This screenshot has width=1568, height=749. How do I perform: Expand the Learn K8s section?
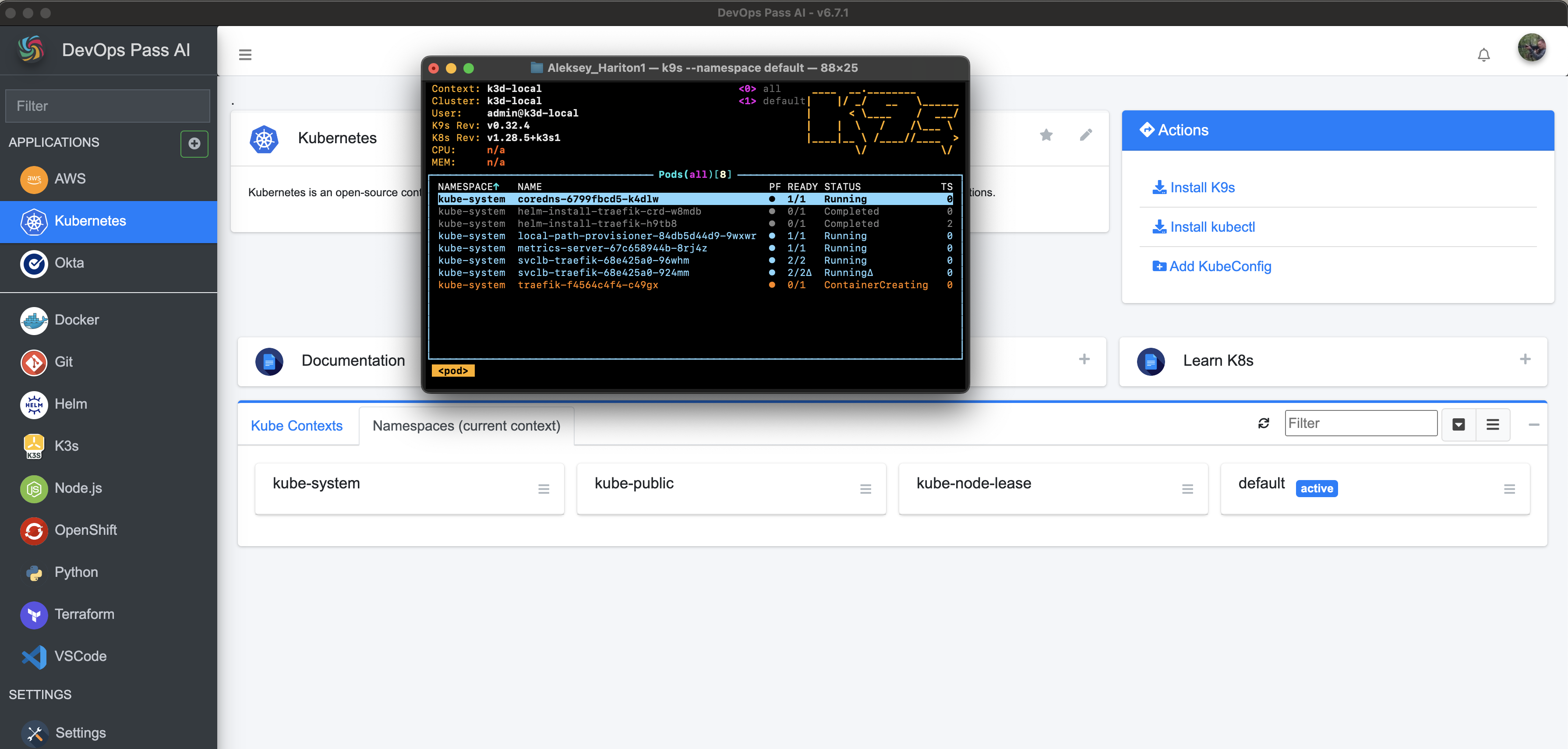point(1525,359)
